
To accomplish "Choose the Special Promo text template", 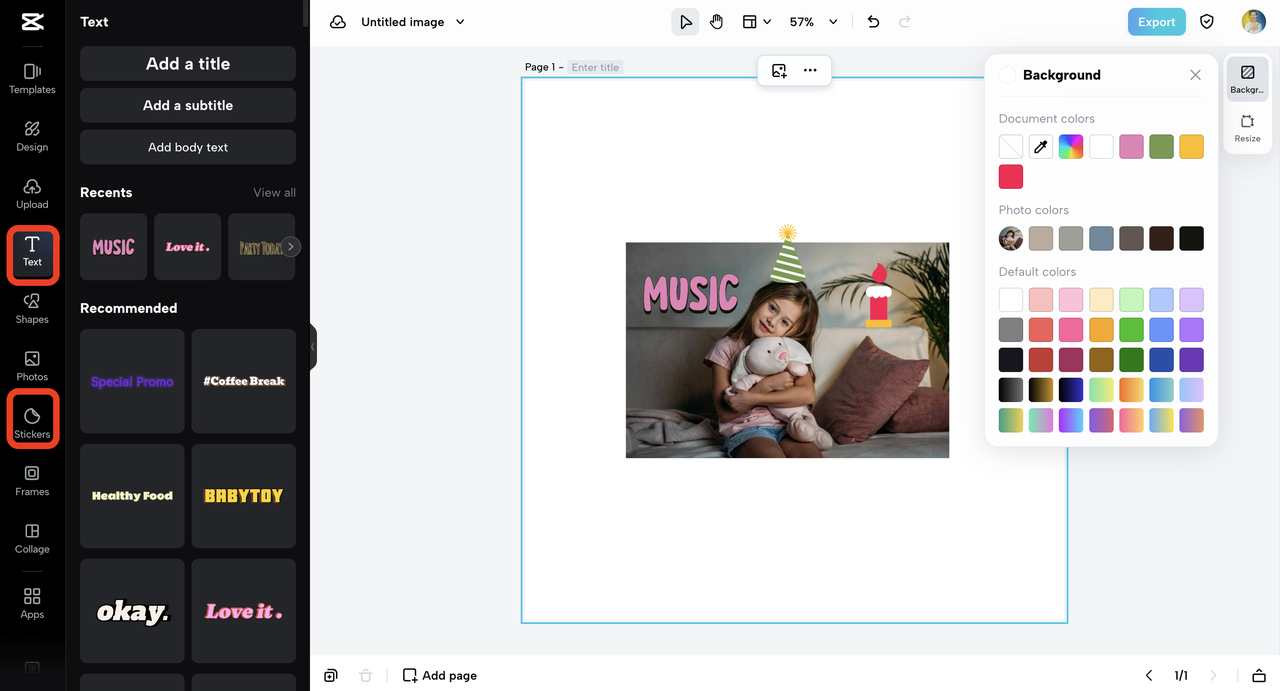I will click(132, 381).
